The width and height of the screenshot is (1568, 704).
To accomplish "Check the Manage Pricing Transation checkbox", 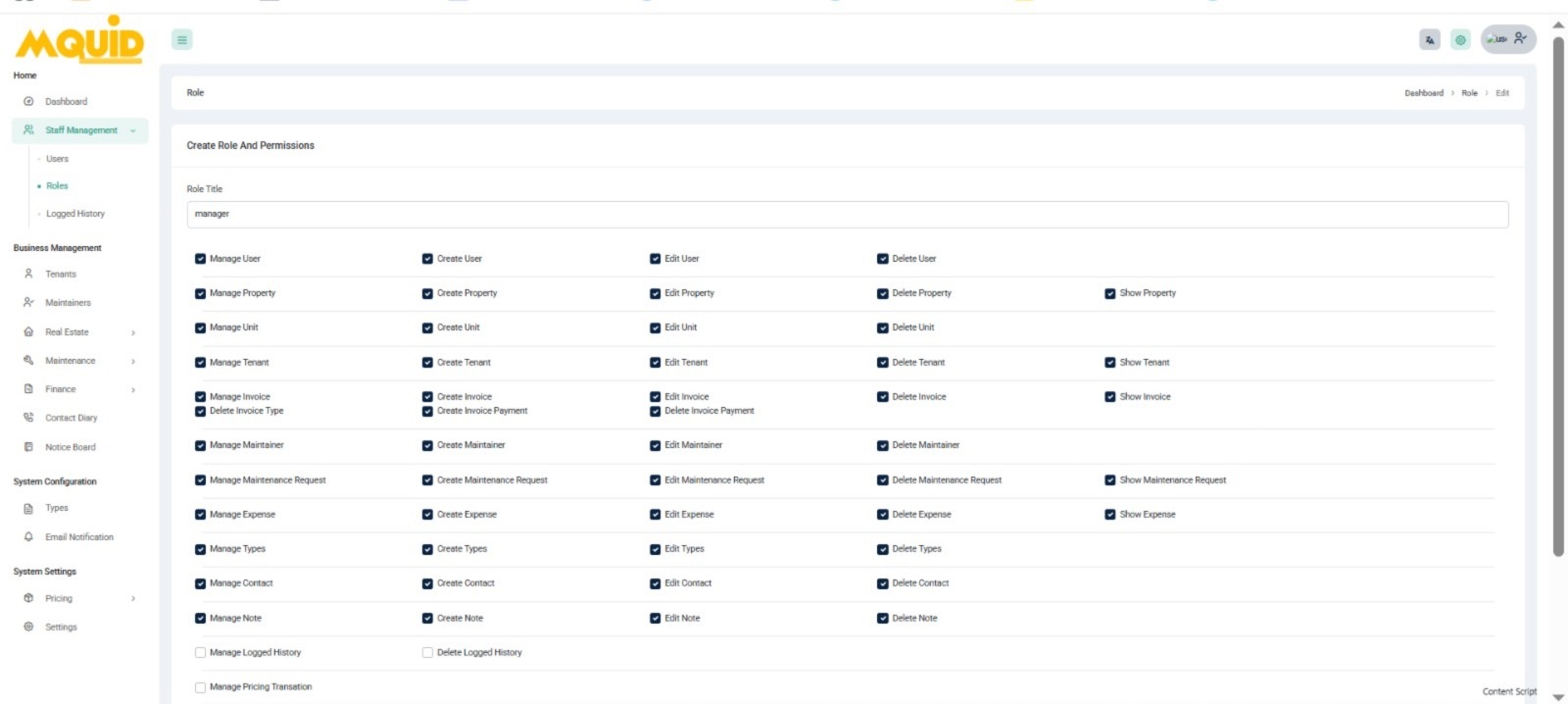I will pyautogui.click(x=200, y=687).
